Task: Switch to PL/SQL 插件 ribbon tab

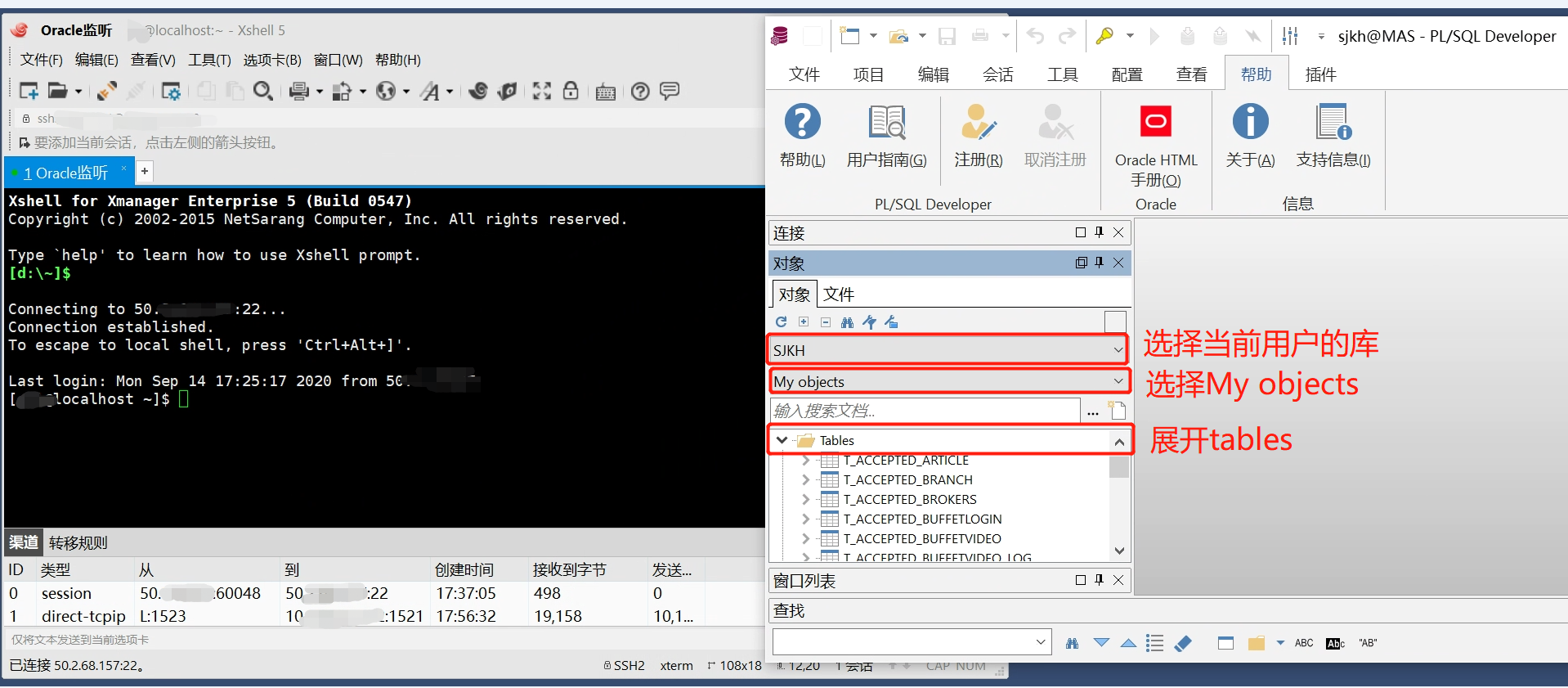Action: (x=1320, y=74)
